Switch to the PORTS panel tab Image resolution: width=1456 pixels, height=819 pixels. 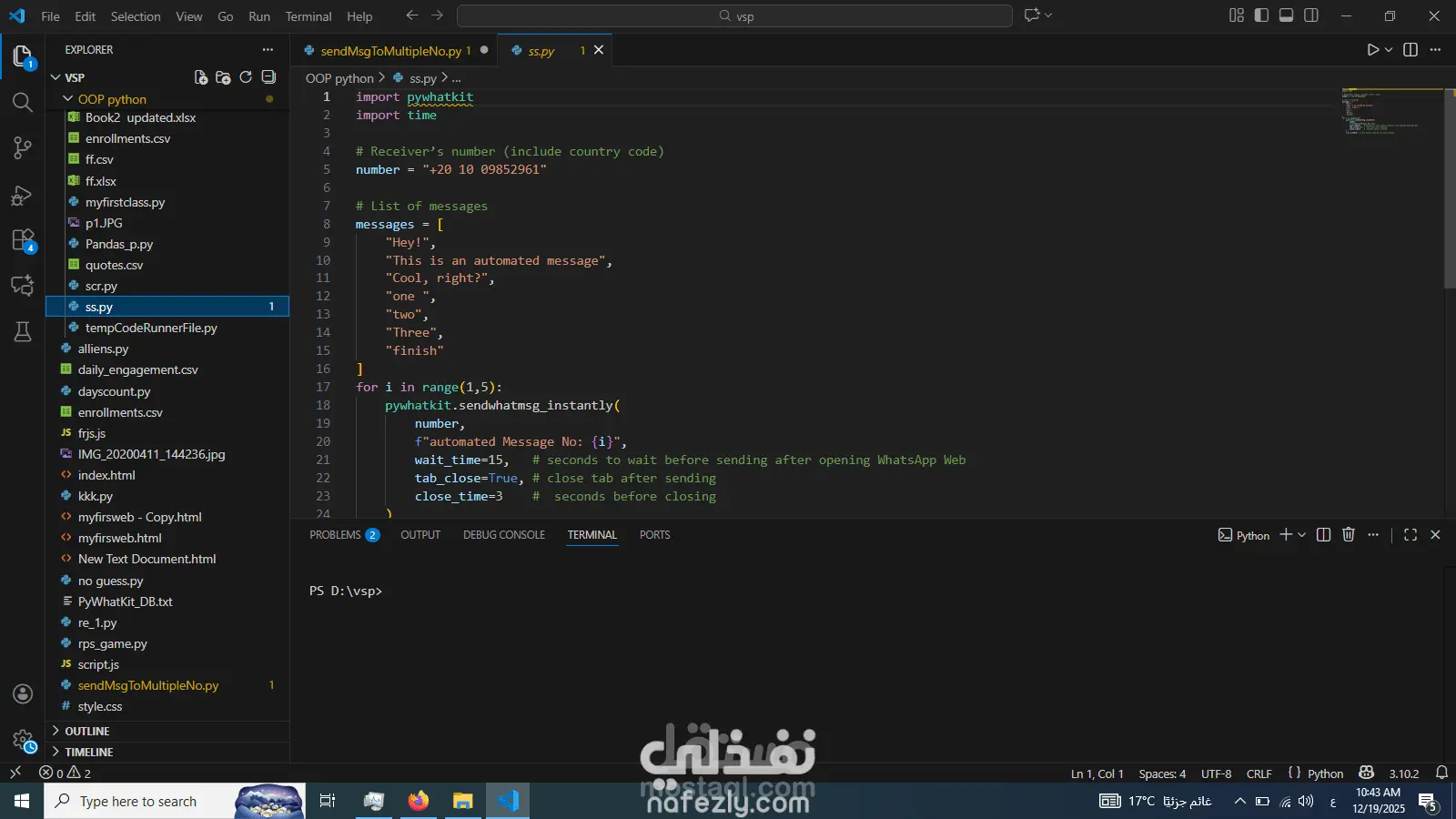(x=654, y=535)
